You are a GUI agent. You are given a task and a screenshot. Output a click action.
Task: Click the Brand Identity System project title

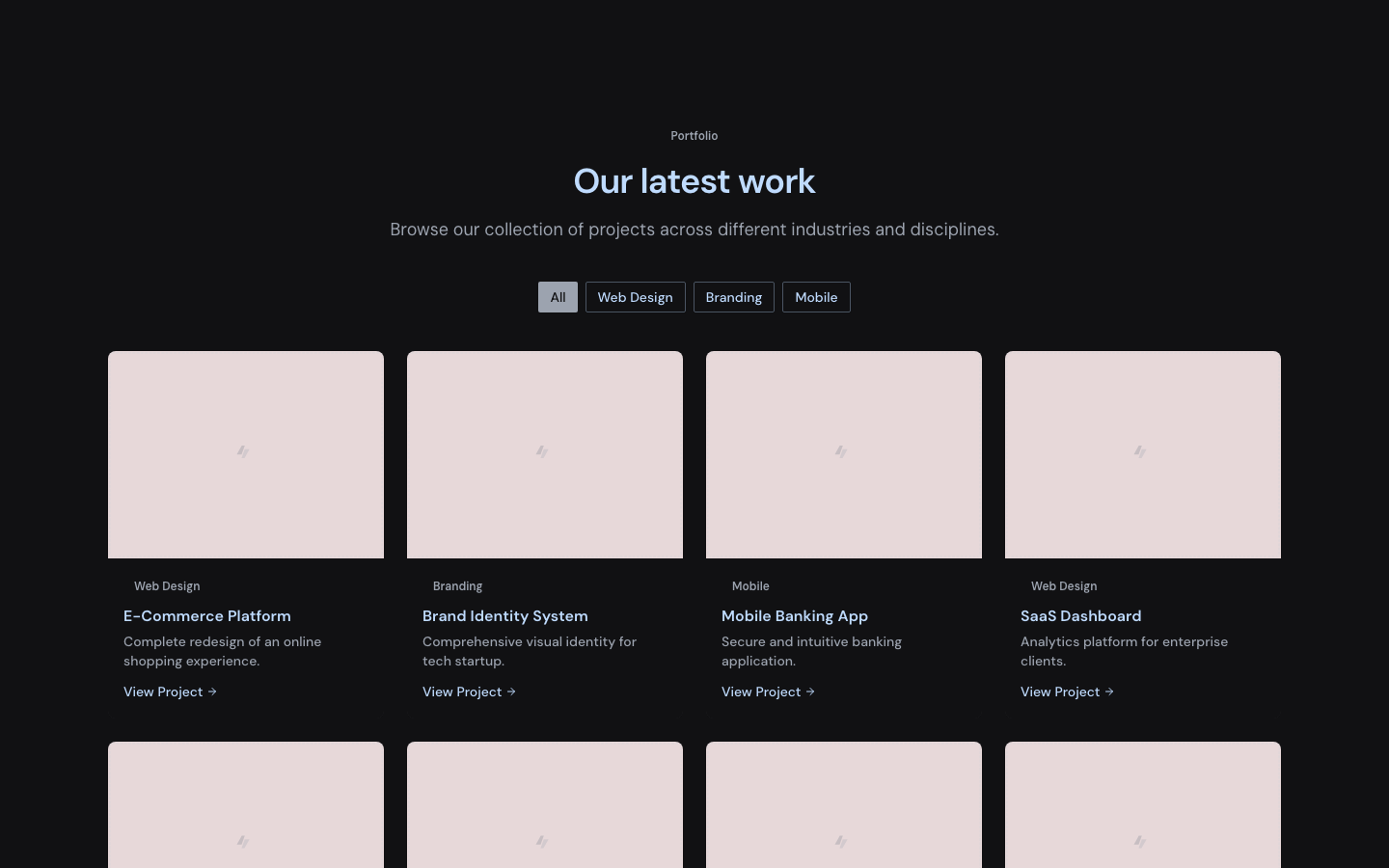(x=504, y=616)
